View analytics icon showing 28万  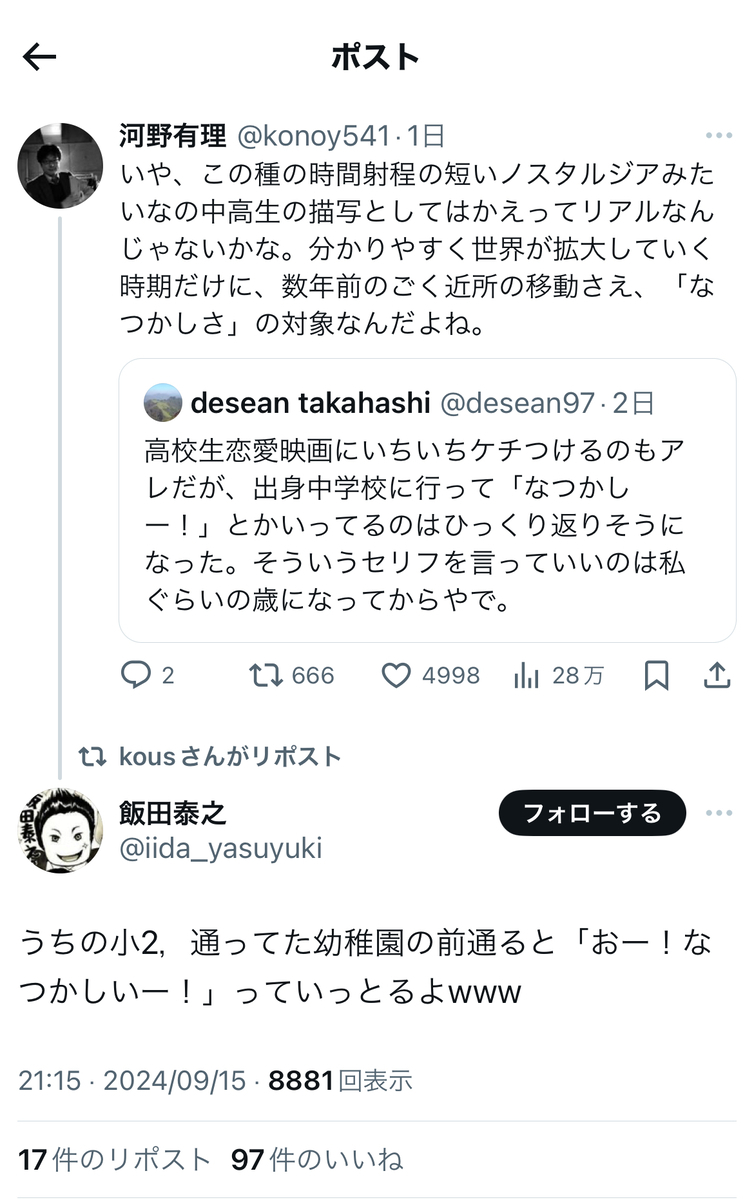coord(526,676)
